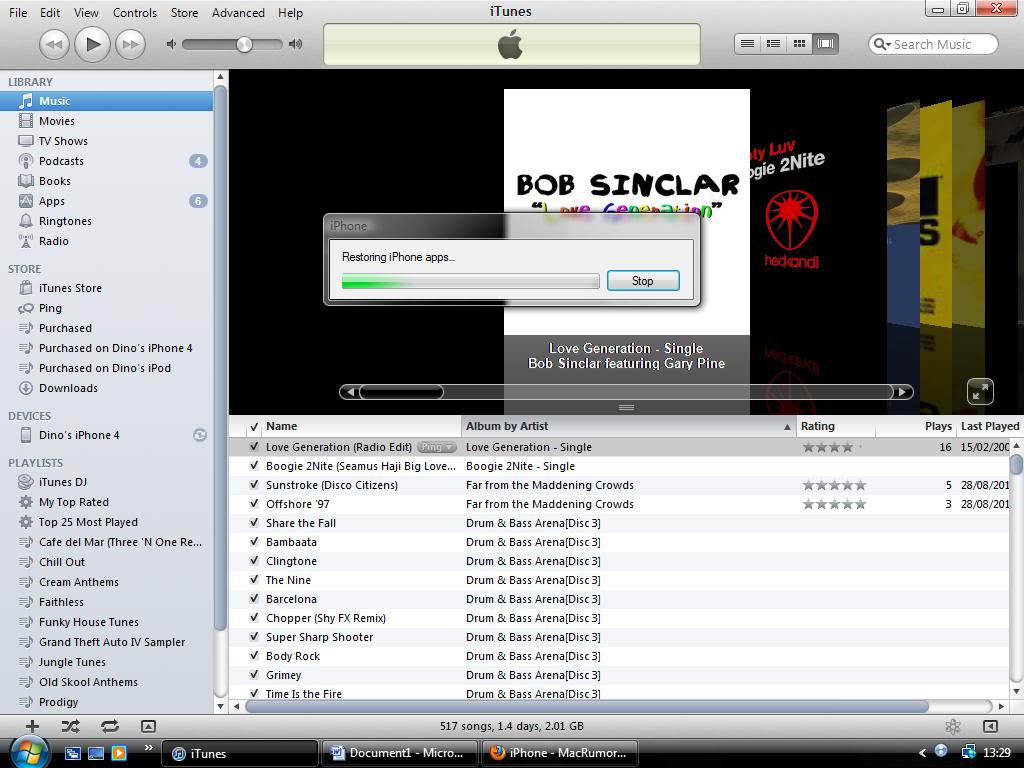This screenshot has height=768, width=1024.
Task: Stop restoring iPhone apps
Action: [643, 281]
